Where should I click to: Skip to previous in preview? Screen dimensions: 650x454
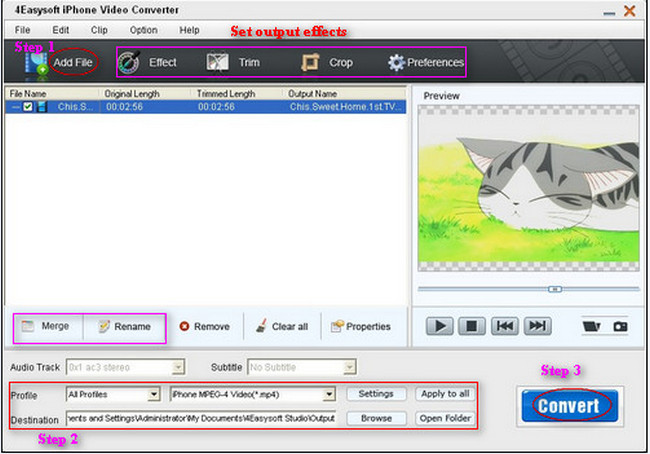tap(504, 326)
